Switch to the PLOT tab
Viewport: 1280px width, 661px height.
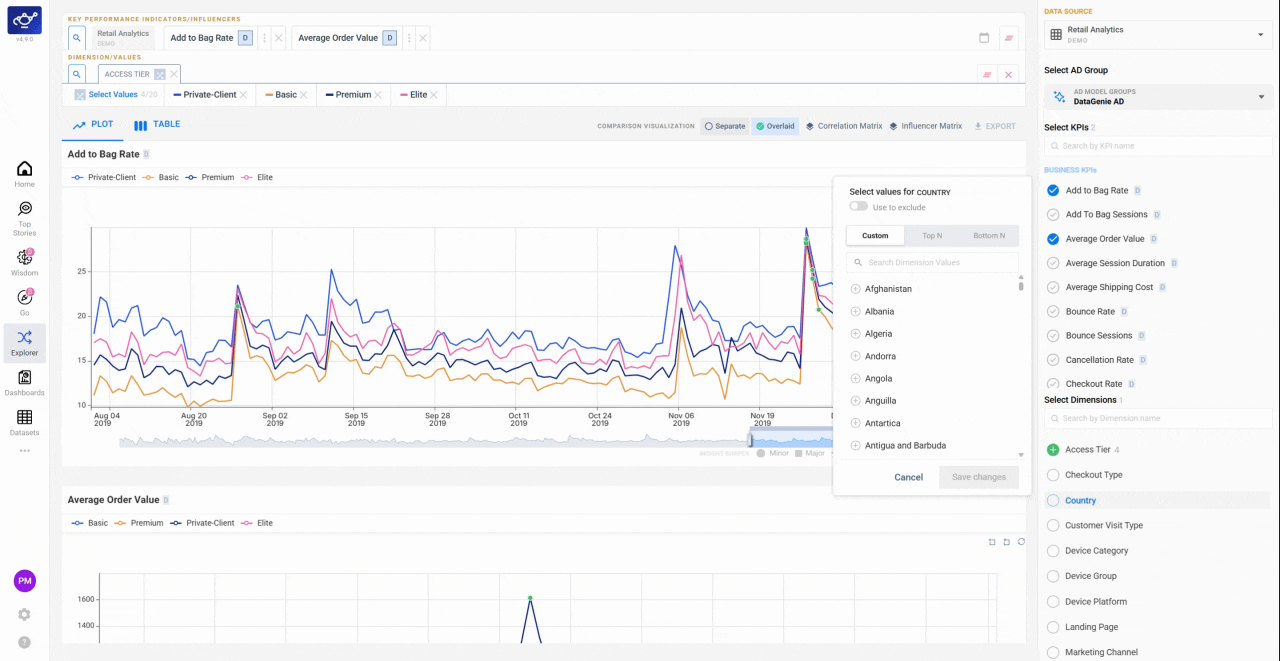coord(93,125)
